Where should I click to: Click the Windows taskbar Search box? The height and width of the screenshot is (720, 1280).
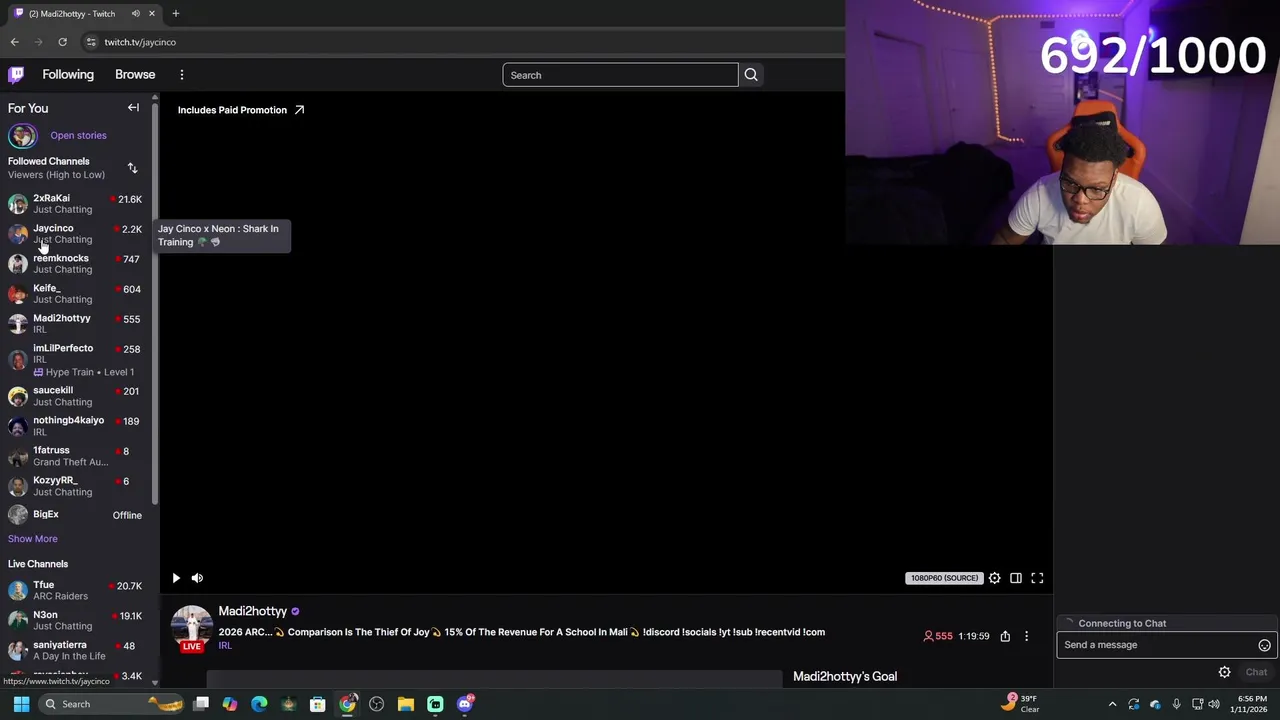[113, 704]
